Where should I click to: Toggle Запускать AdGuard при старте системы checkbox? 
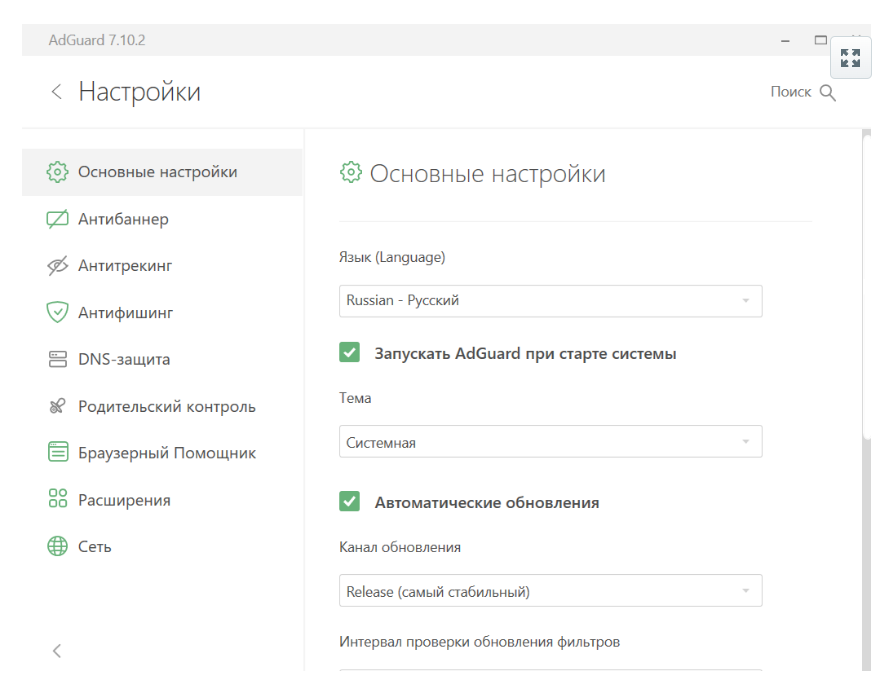(x=349, y=353)
